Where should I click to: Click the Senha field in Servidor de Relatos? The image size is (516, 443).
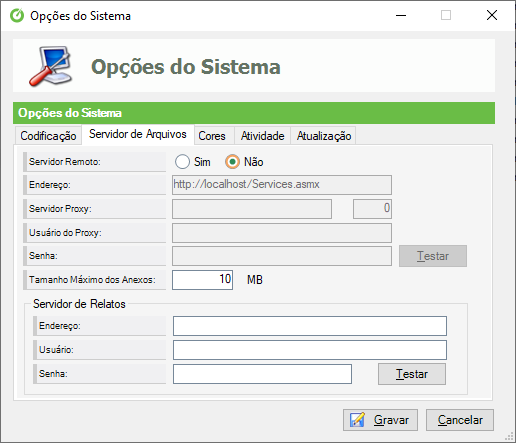tap(262, 374)
